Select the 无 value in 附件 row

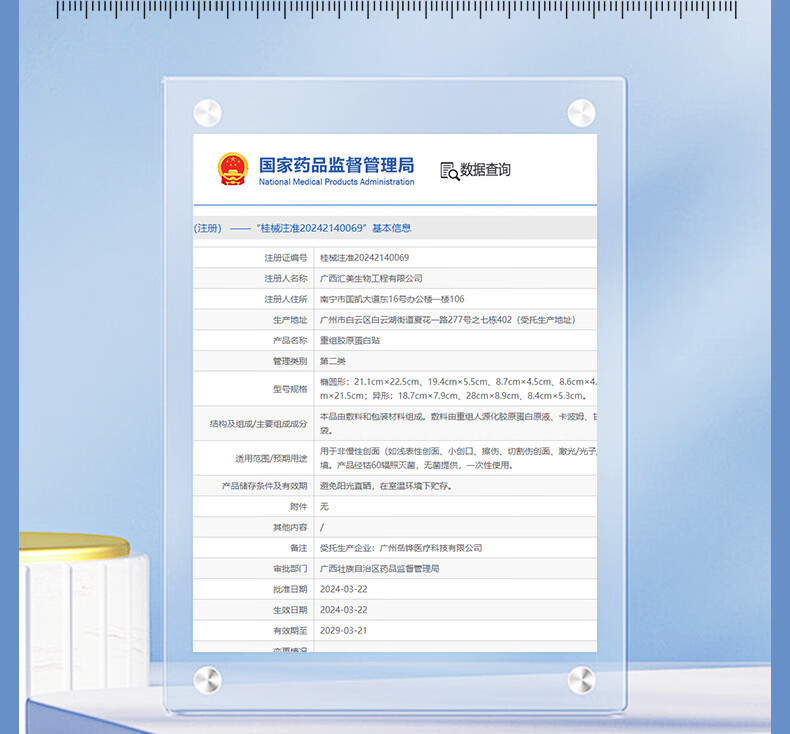tap(324, 507)
